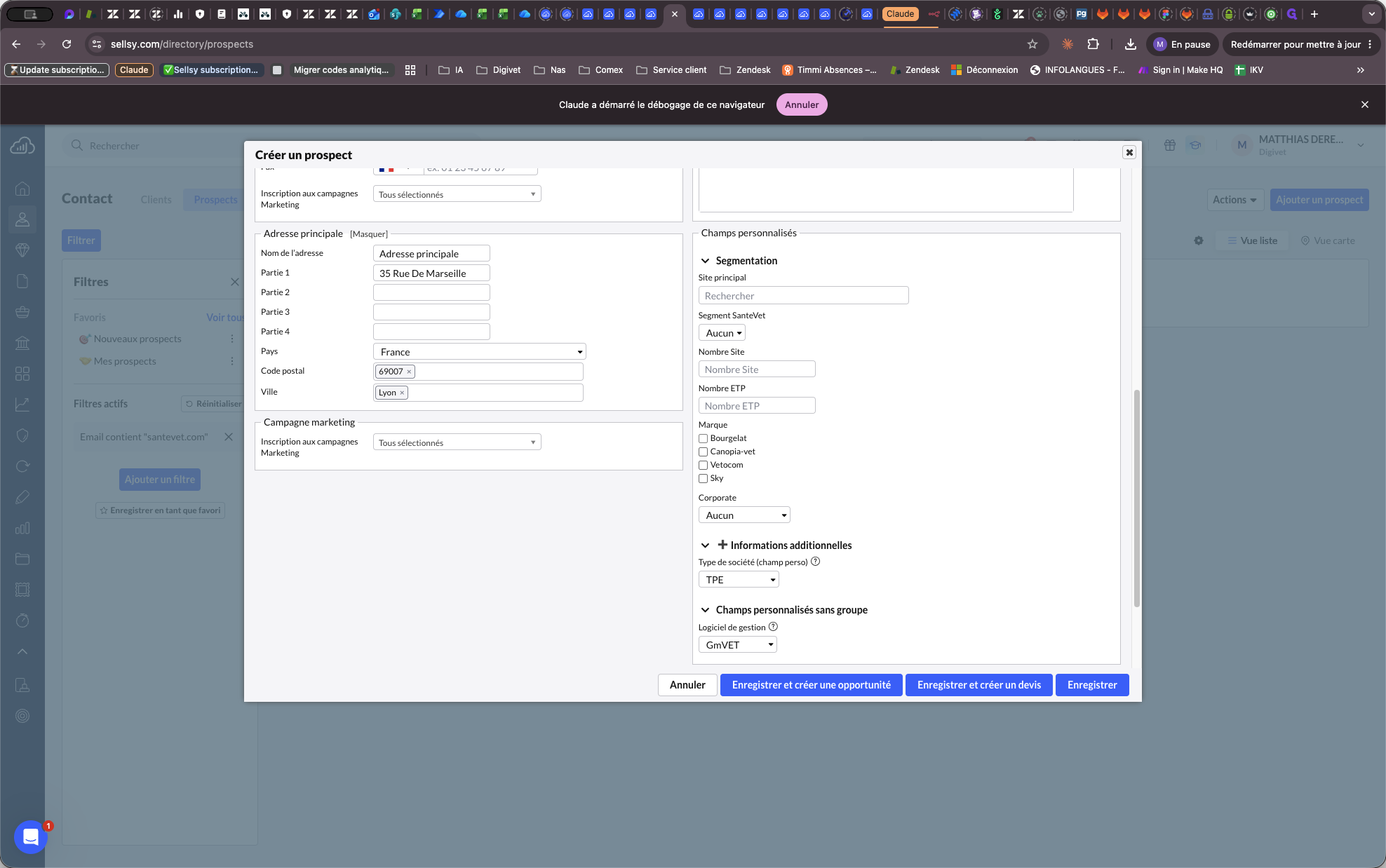Click the pink Annuler debugging button
The height and width of the screenshot is (868, 1386).
point(802,104)
